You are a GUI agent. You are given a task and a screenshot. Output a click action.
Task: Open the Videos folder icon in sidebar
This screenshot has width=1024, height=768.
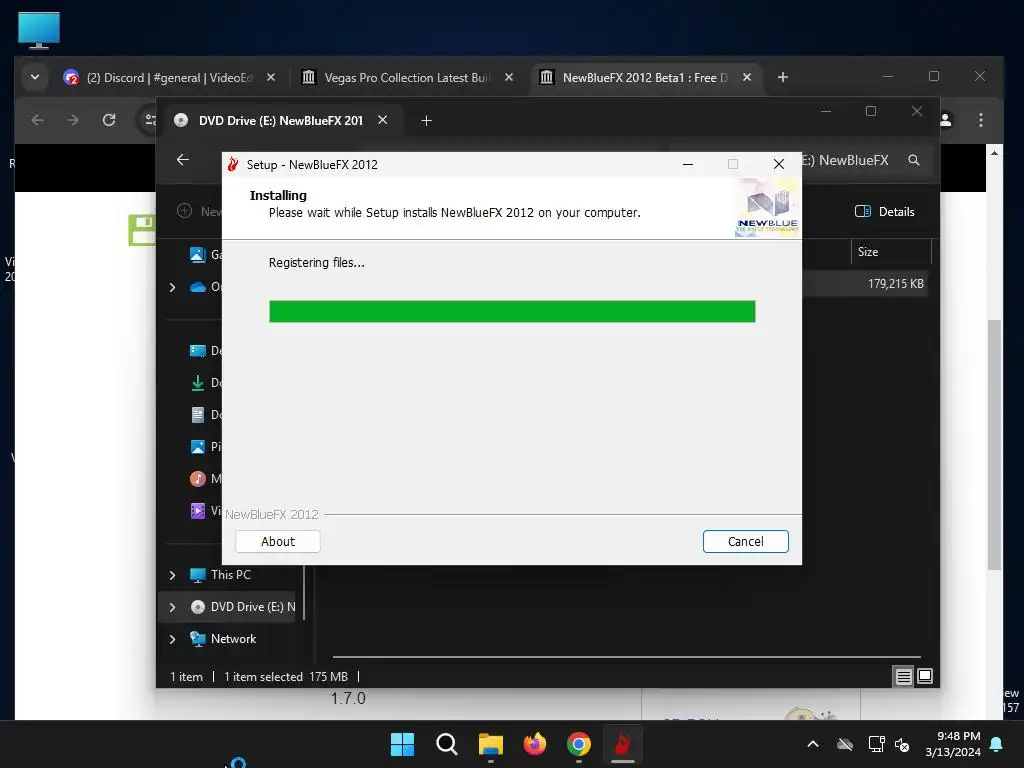point(197,511)
